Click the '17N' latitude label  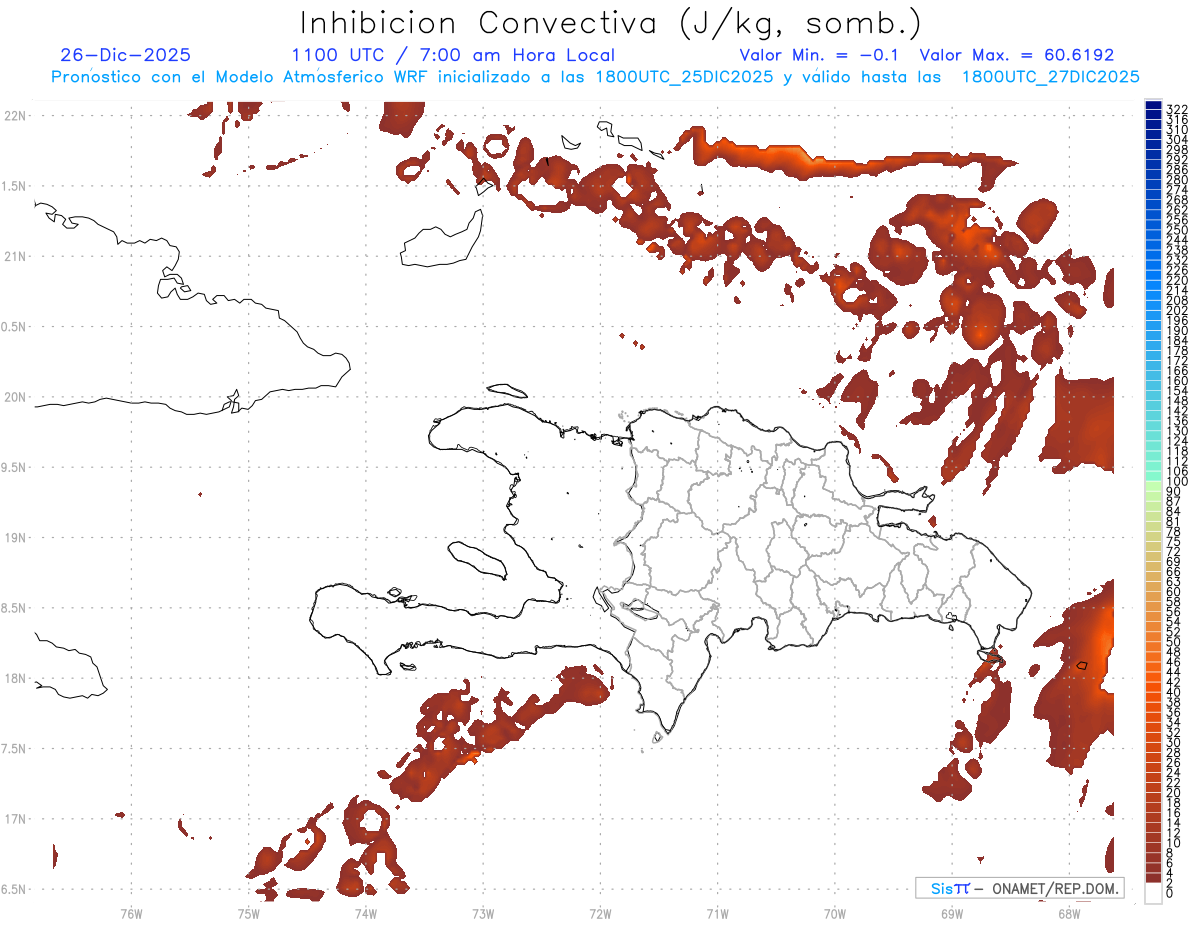(16, 819)
